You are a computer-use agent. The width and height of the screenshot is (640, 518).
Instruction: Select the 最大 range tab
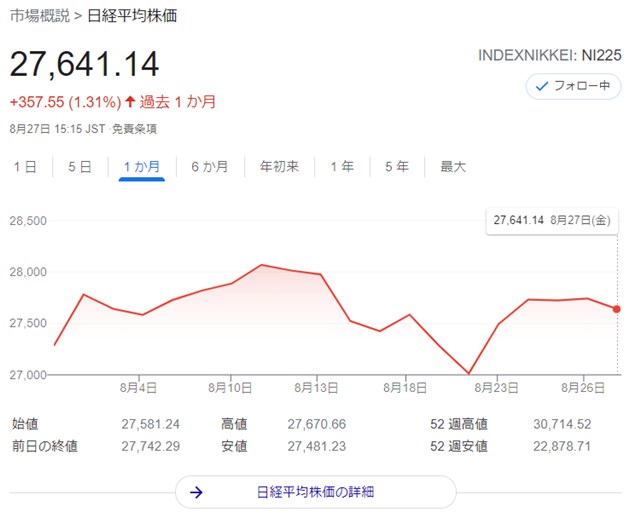point(453,167)
